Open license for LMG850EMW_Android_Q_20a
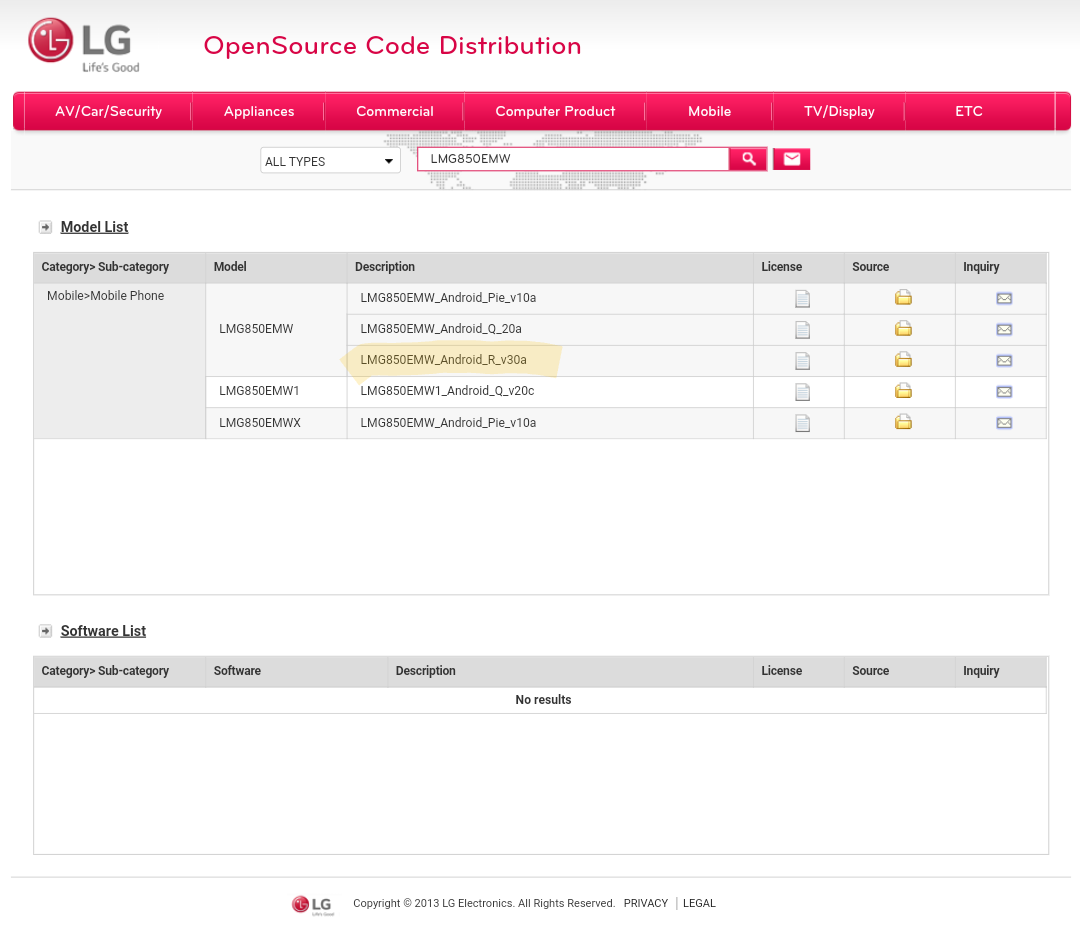The width and height of the screenshot is (1080, 934). tap(802, 329)
